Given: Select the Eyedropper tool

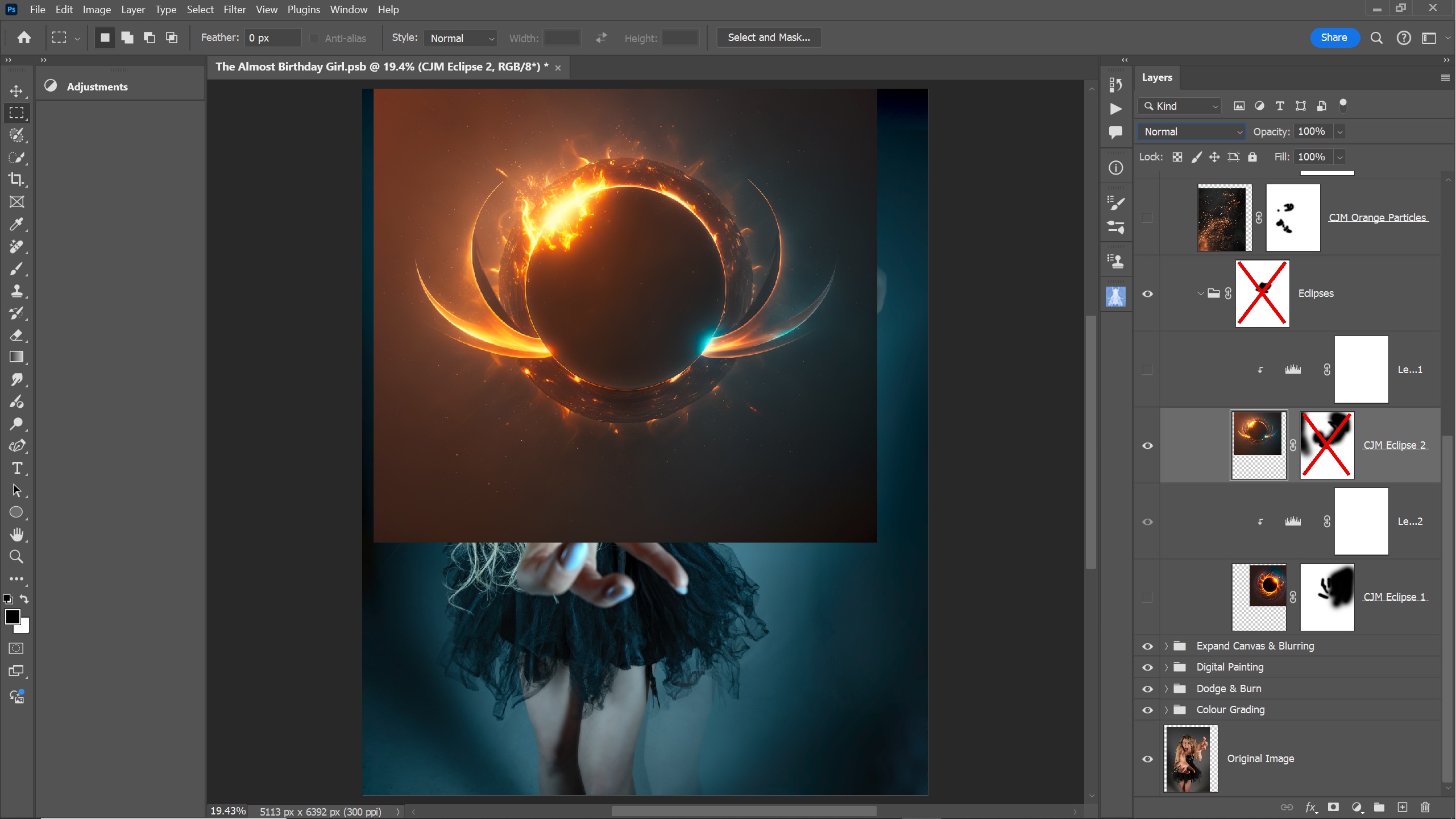Looking at the screenshot, I should [16, 224].
